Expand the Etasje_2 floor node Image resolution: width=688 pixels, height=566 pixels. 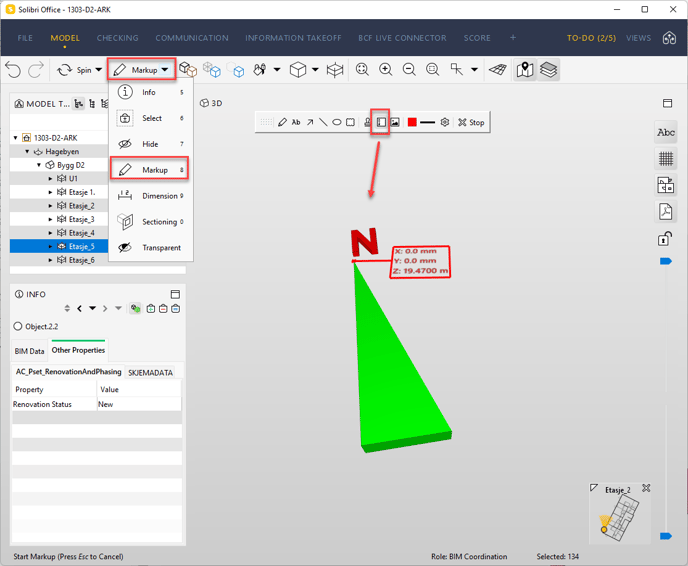(50, 206)
